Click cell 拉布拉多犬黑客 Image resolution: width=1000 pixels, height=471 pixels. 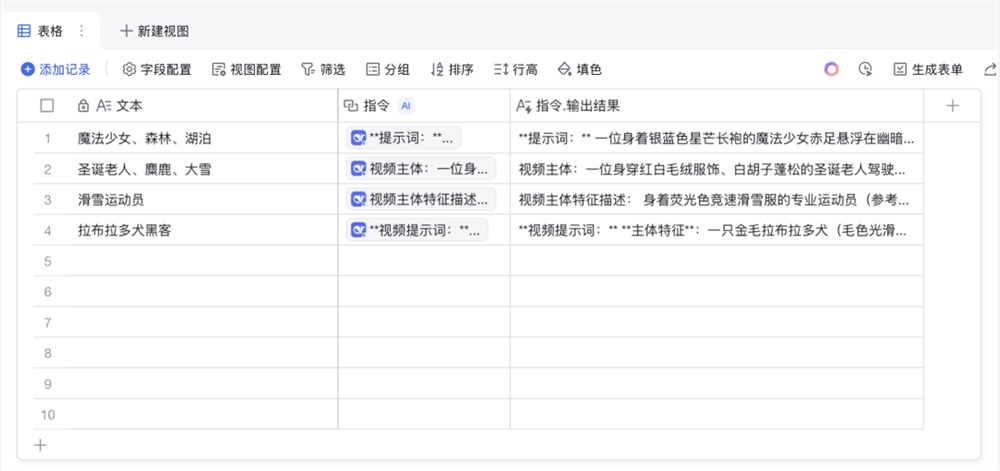[x=204, y=230]
